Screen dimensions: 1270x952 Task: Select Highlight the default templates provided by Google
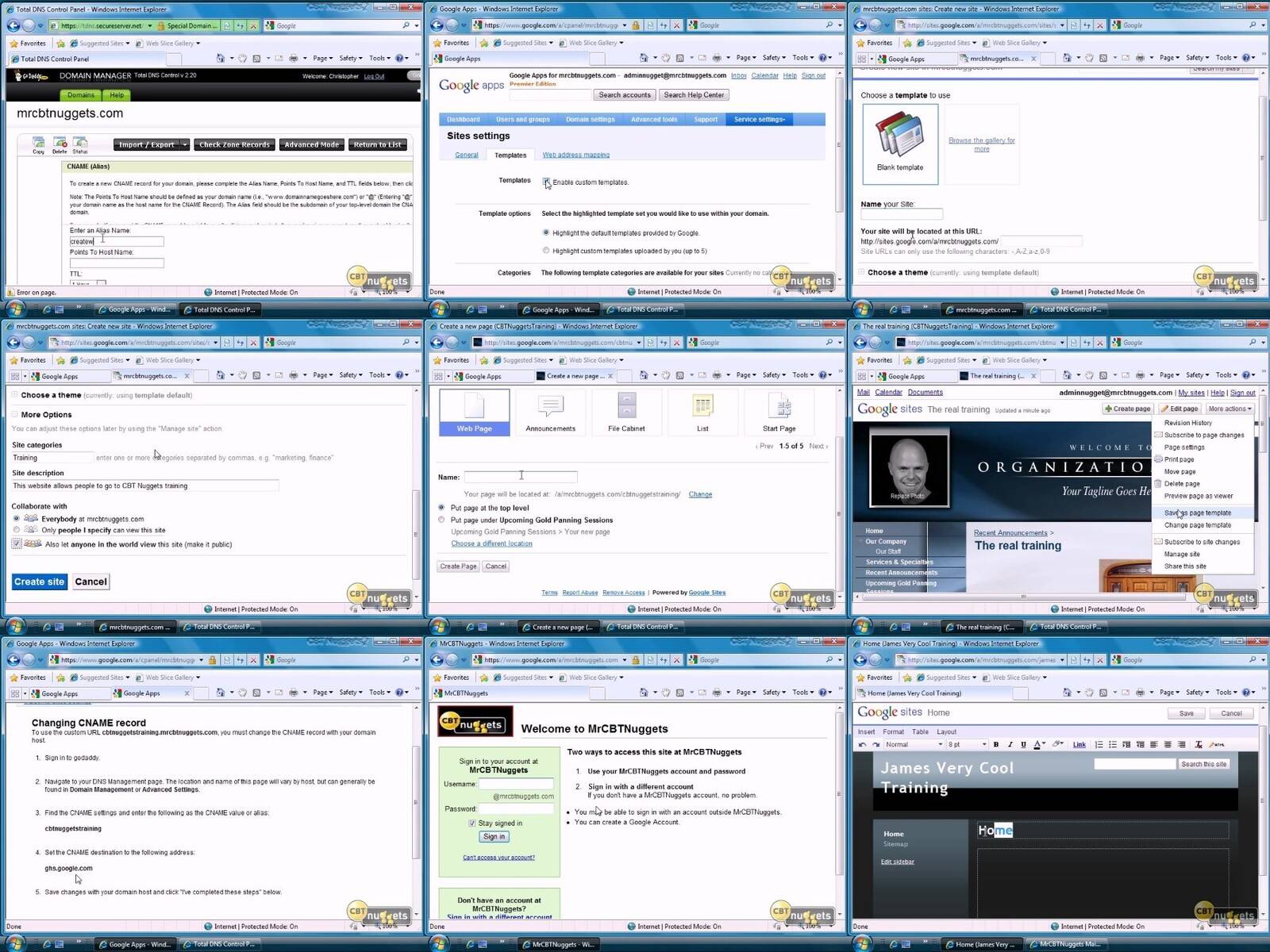[545, 232]
